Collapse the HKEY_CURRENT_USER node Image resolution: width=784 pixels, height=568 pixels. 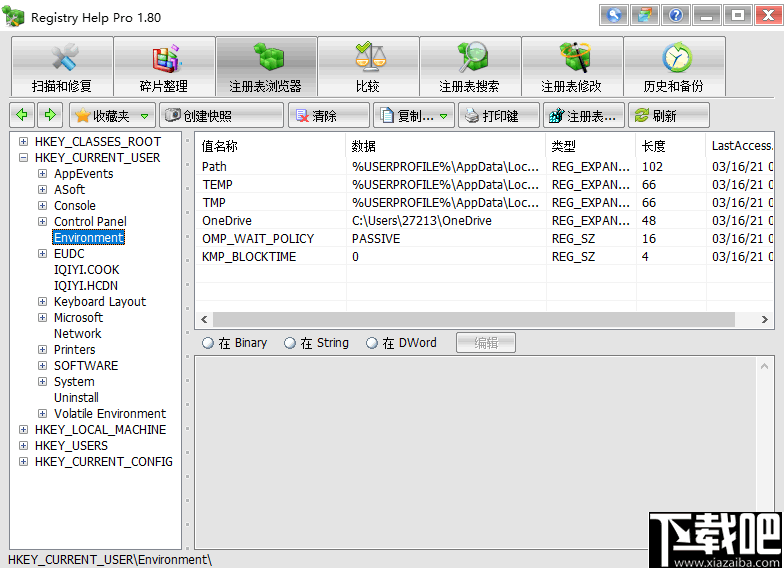(x=24, y=158)
